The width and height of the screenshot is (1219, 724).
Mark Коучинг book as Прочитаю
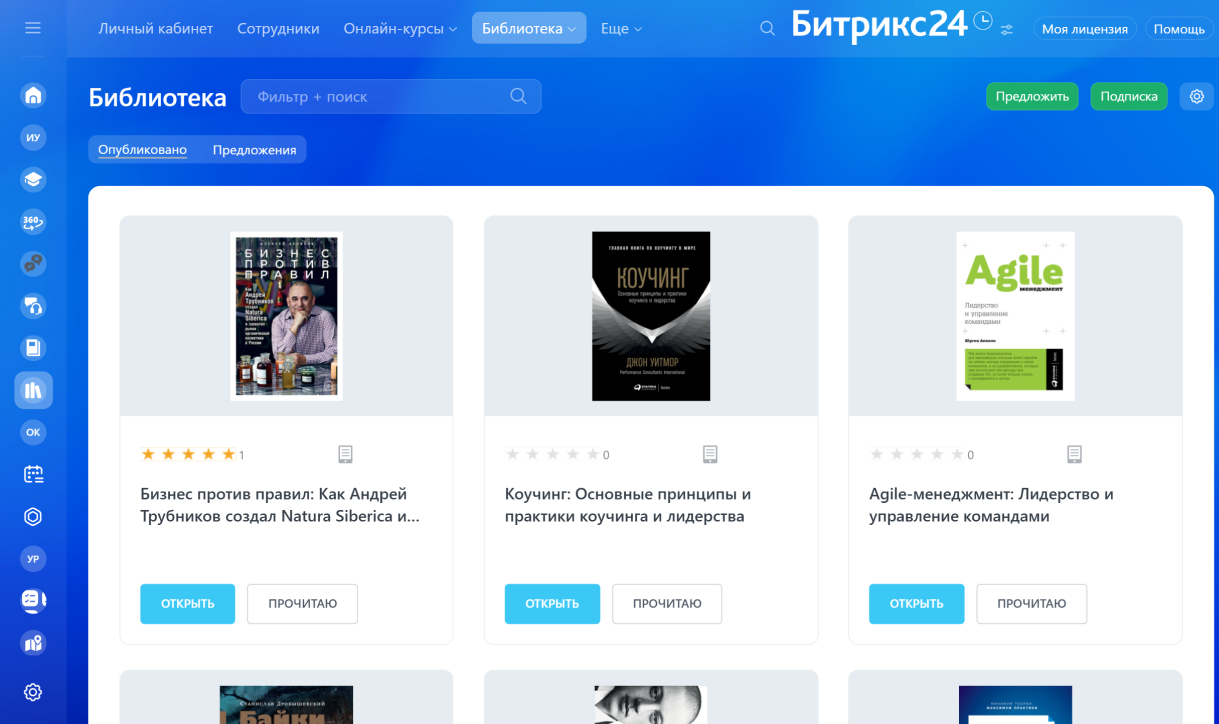[x=667, y=604]
